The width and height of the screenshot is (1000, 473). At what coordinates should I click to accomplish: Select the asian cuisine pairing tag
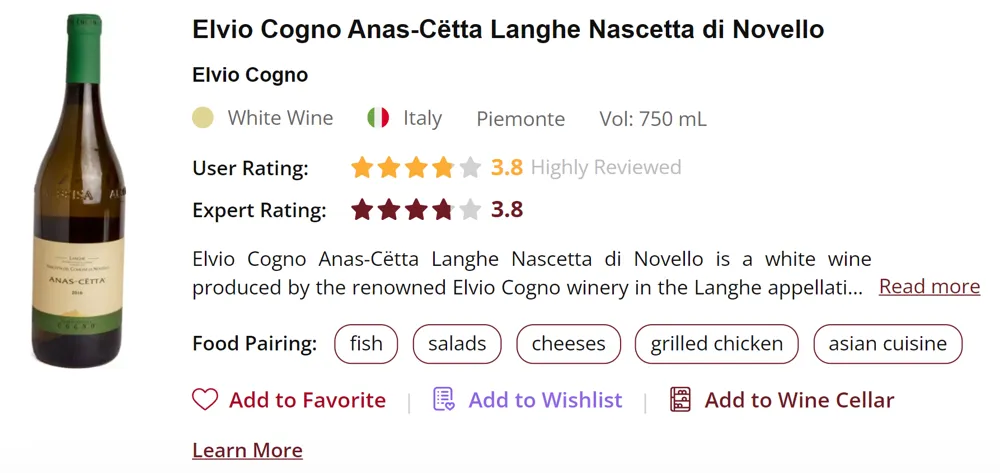[887, 344]
